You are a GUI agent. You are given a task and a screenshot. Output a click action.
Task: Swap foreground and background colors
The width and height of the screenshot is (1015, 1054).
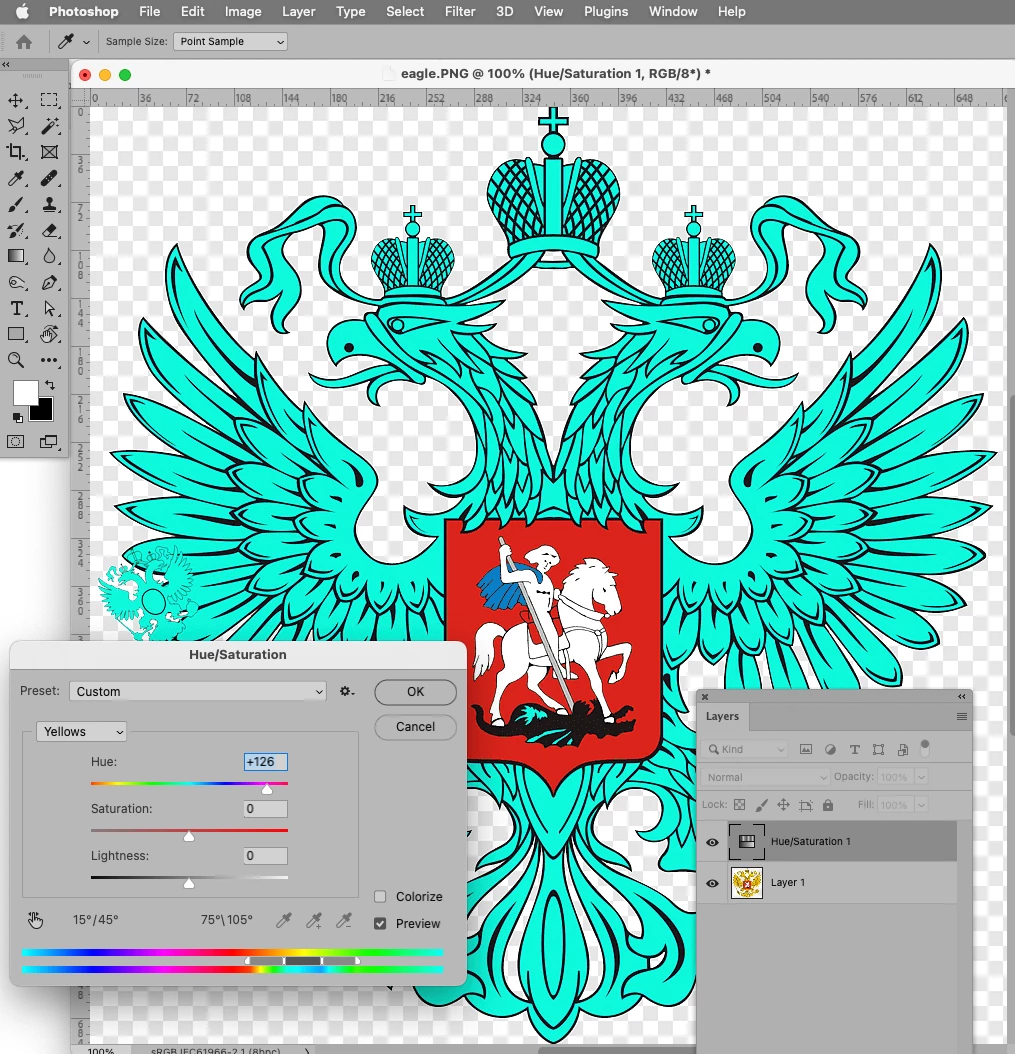50,384
